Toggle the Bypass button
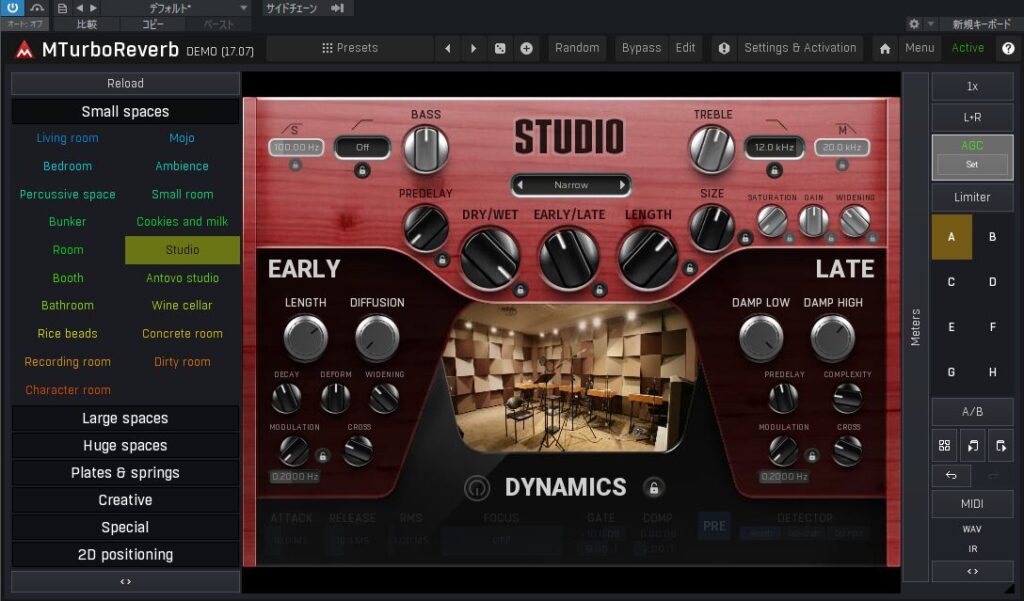The width and height of the screenshot is (1024, 601). 641,48
